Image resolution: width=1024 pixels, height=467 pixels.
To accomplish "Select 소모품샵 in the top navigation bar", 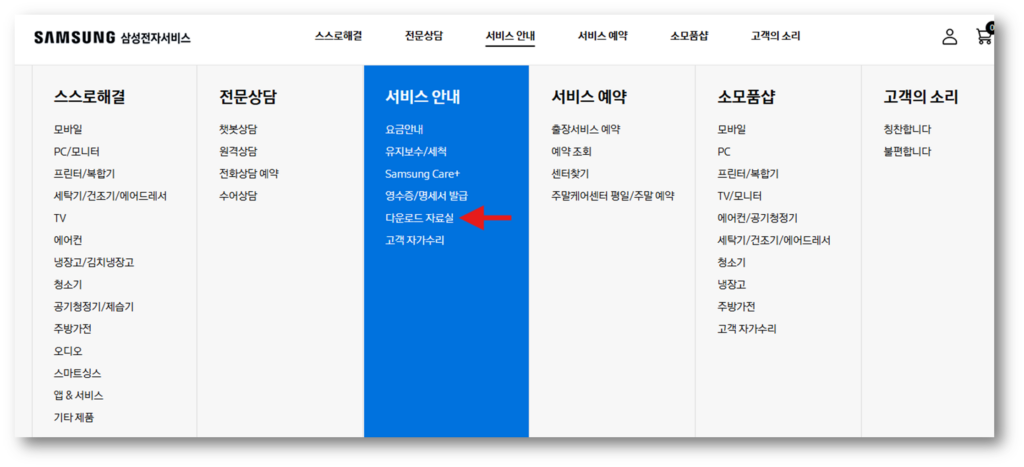I will coord(689,37).
